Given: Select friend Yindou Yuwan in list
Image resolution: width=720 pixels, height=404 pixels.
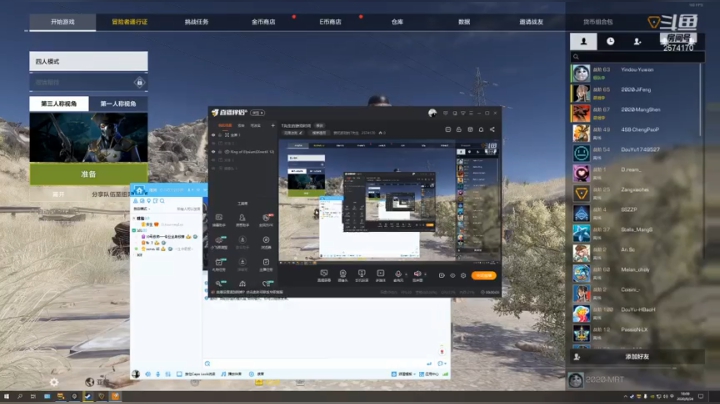Looking at the screenshot, I should (636, 73).
